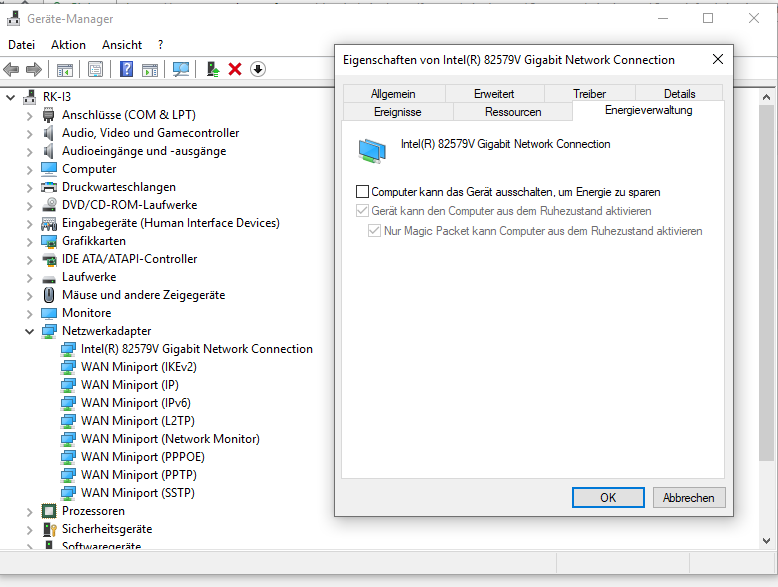Viewport: 778px width, 587px height.
Task: Confirm with the OK button
Action: 608,497
